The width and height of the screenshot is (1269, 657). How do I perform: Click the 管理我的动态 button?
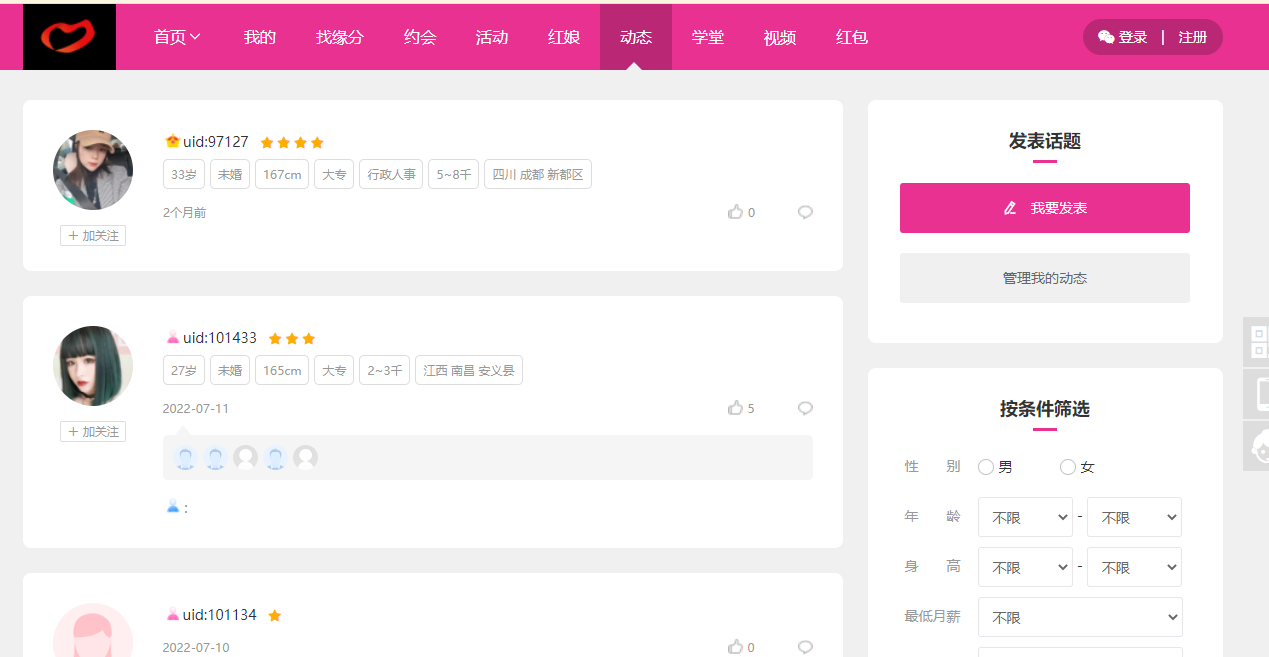pos(1045,278)
